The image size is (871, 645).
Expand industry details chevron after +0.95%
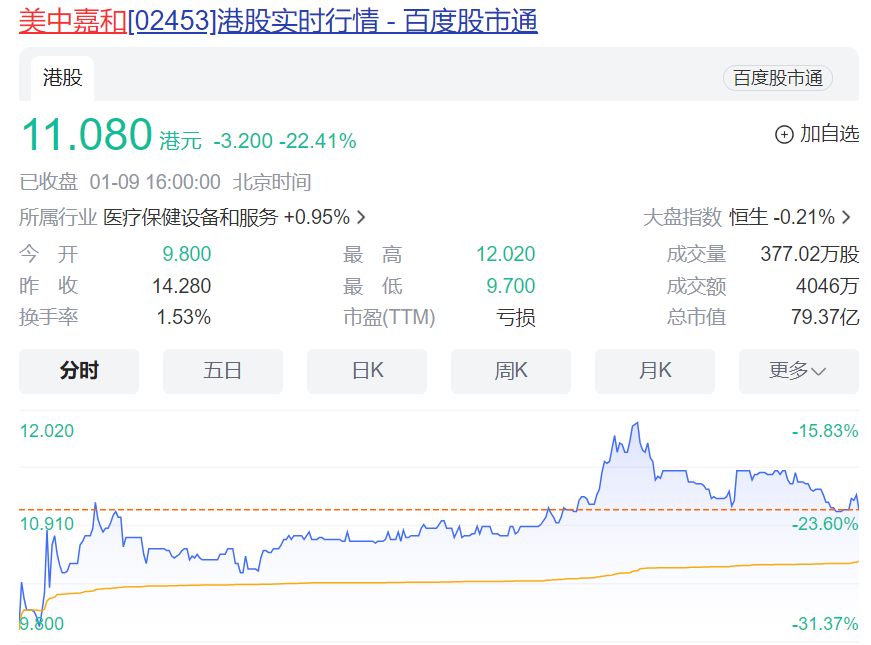pos(361,217)
